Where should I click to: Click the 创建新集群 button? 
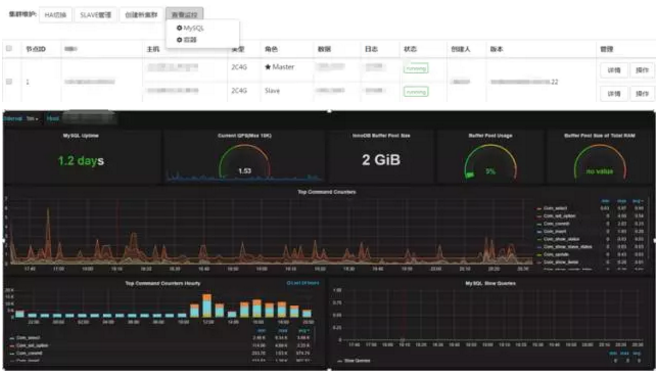pos(141,15)
